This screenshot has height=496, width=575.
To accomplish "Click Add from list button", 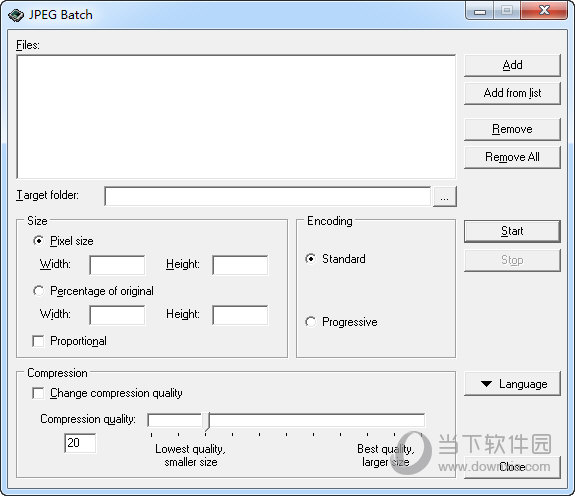I will [x=512, y=93].
